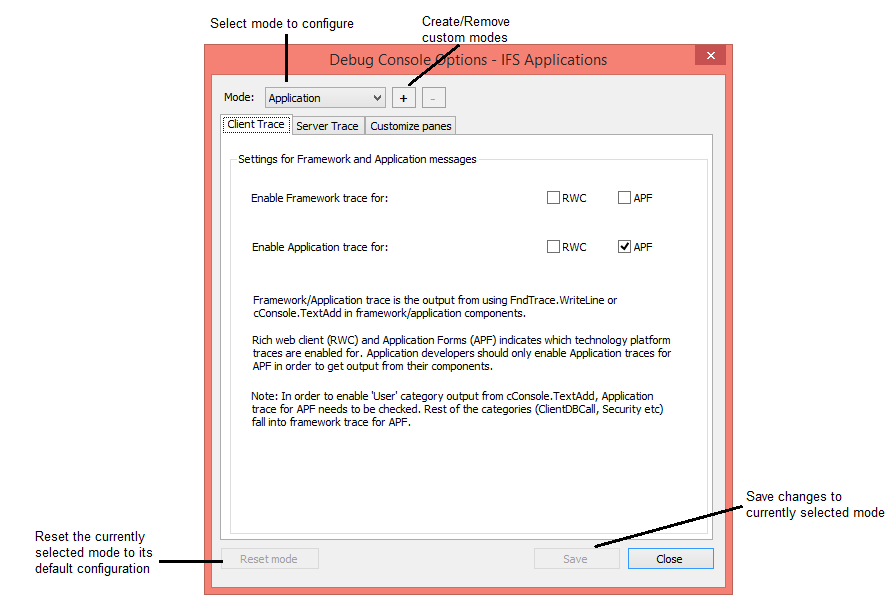Click the Close button at bottom right

click(x=670, y=559)
